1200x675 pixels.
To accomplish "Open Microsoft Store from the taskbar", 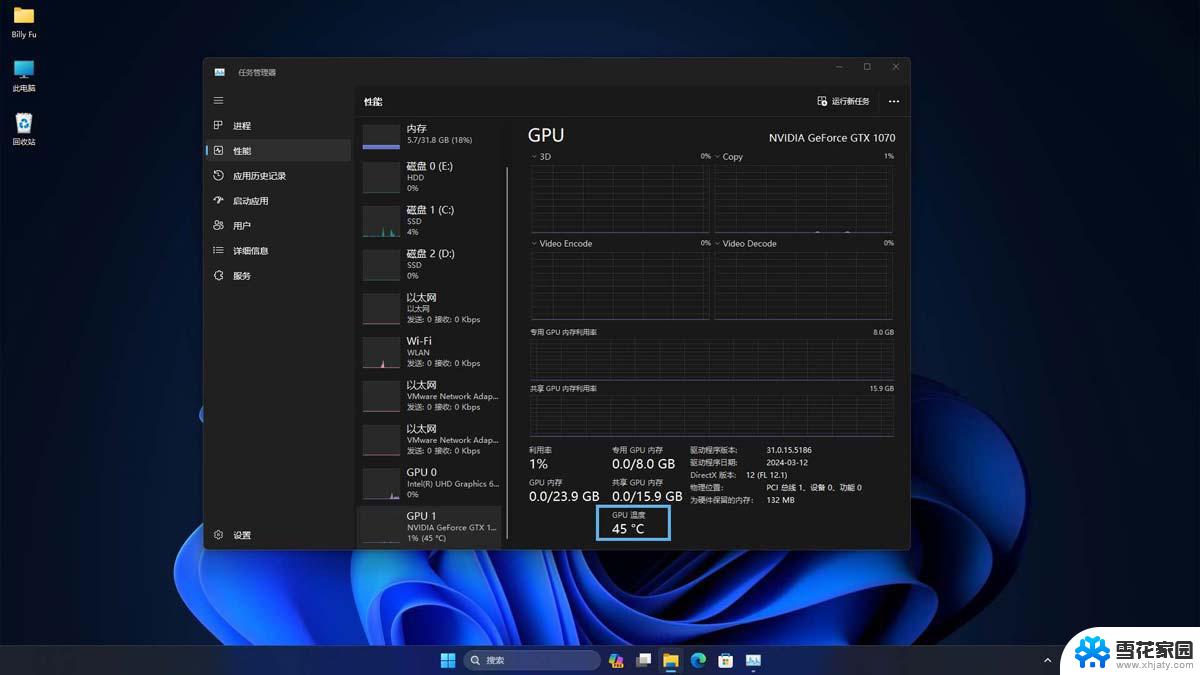I will pyautogui.click(x=726, y=660).
